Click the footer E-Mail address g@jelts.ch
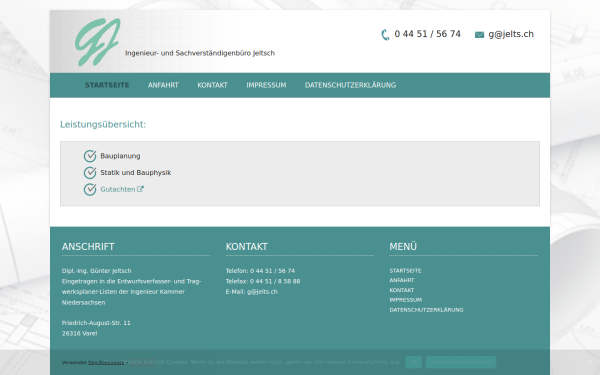The width and height of the screenshot is (600, 375). [x=262, y=292]
